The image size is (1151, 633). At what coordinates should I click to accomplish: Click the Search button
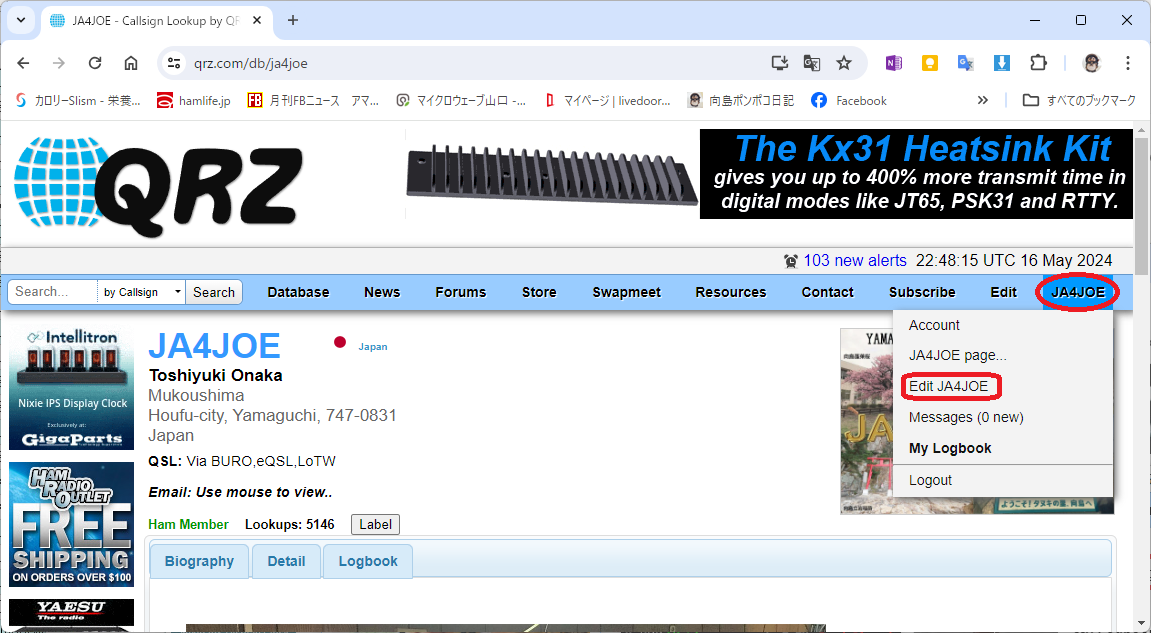pyautogui.click(x=214, y=292)
